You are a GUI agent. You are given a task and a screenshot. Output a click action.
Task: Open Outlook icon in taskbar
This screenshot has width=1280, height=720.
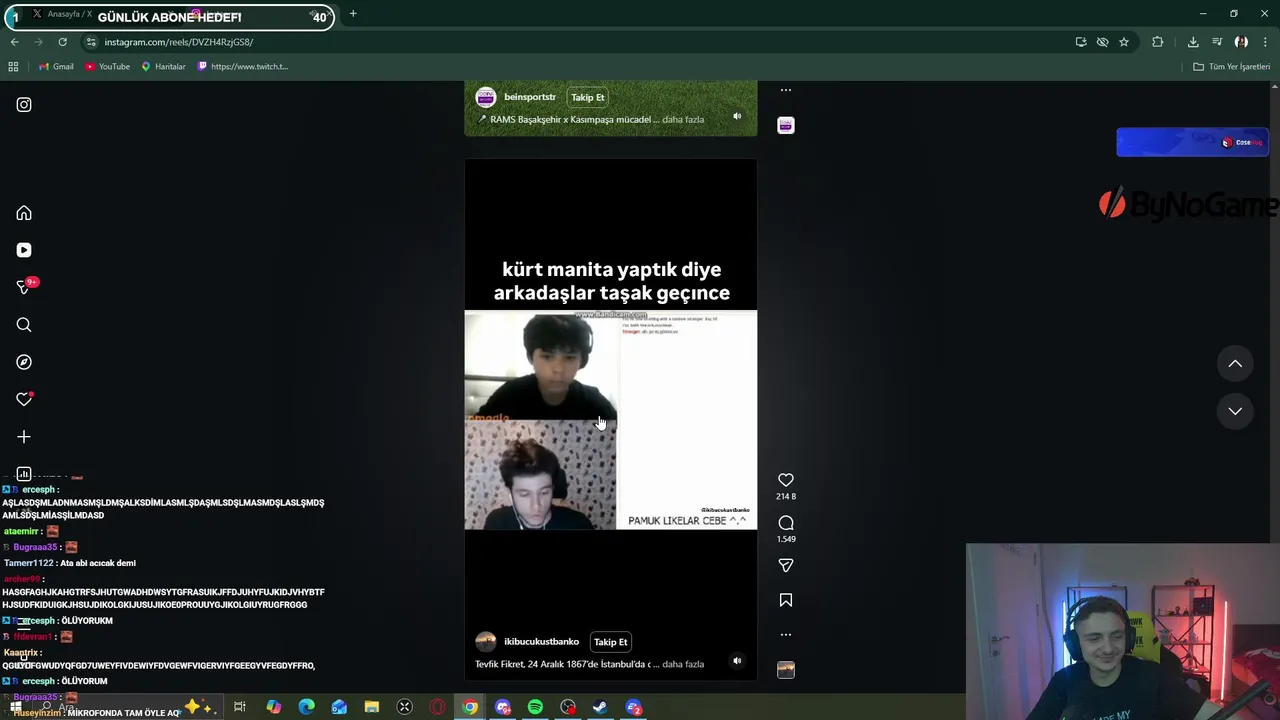pyautogui.click(x=339, y=707)
